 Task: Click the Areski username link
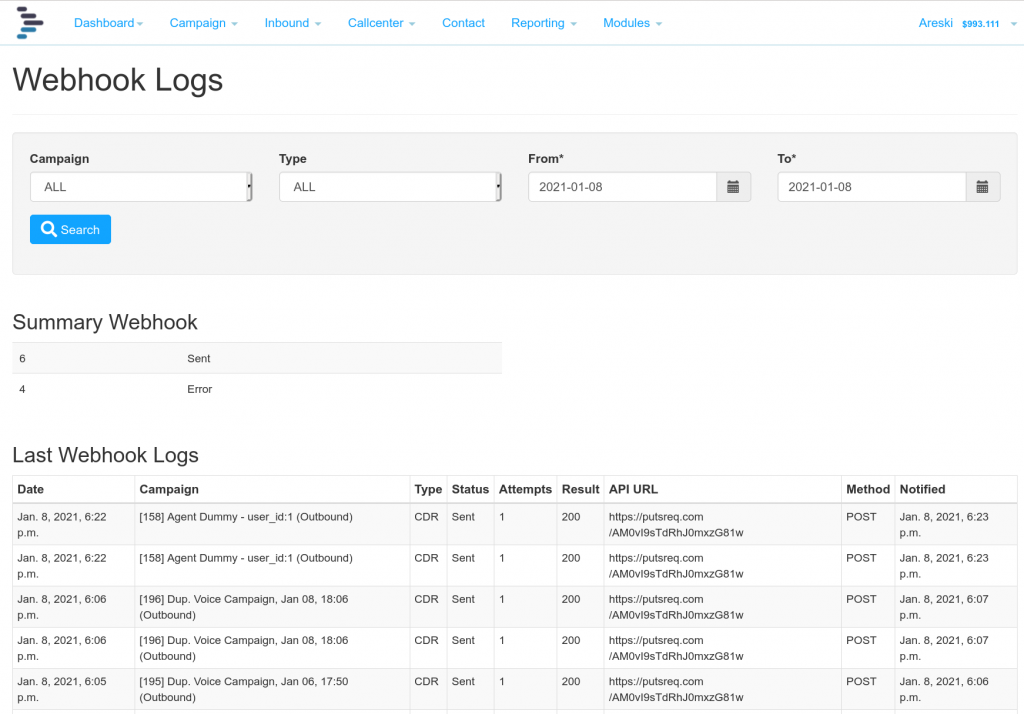click(935, 22)
